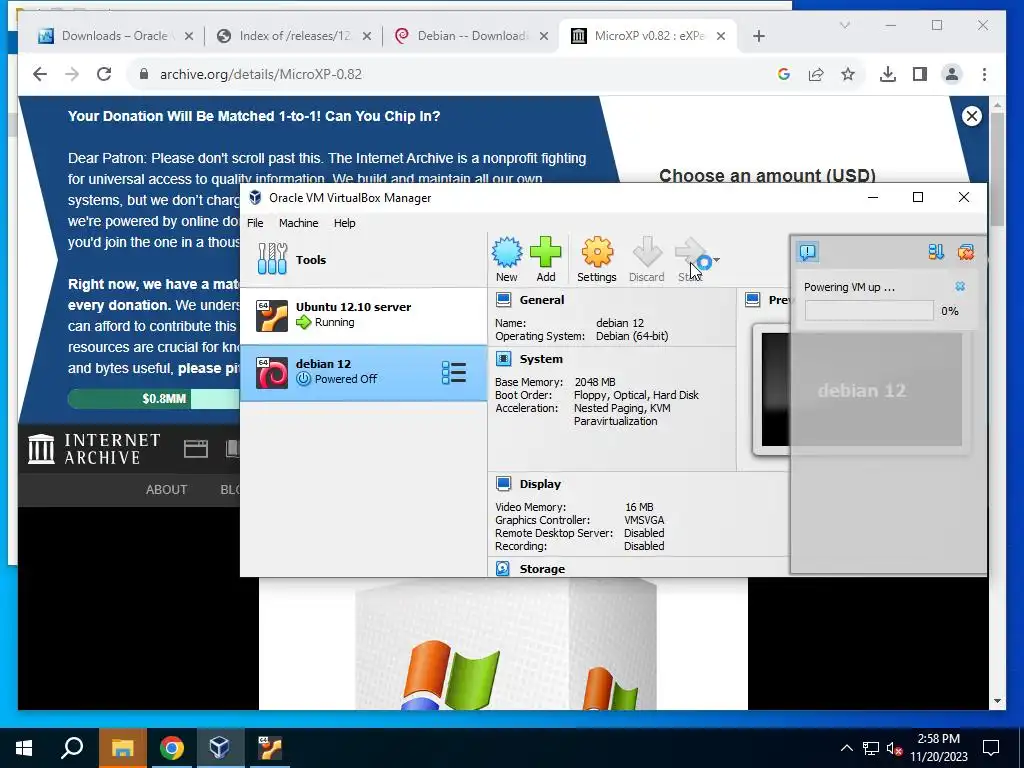Select the Ubuntu 12.10 server machine
Viewport: 1024px width, 768px height.
364,315
